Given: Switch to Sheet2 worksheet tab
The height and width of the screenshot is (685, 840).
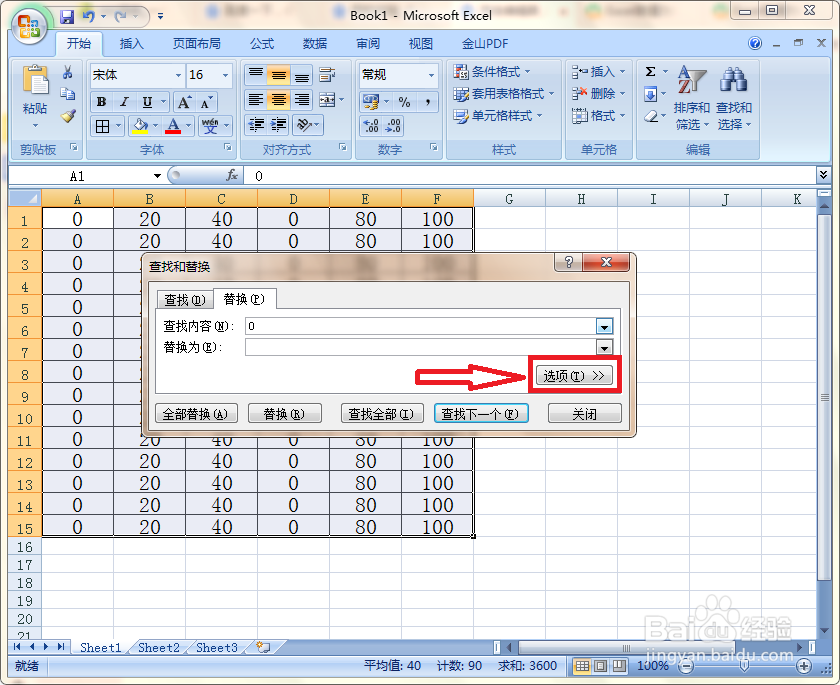Looking at the screenshot, I should click(x=157, y=648).
